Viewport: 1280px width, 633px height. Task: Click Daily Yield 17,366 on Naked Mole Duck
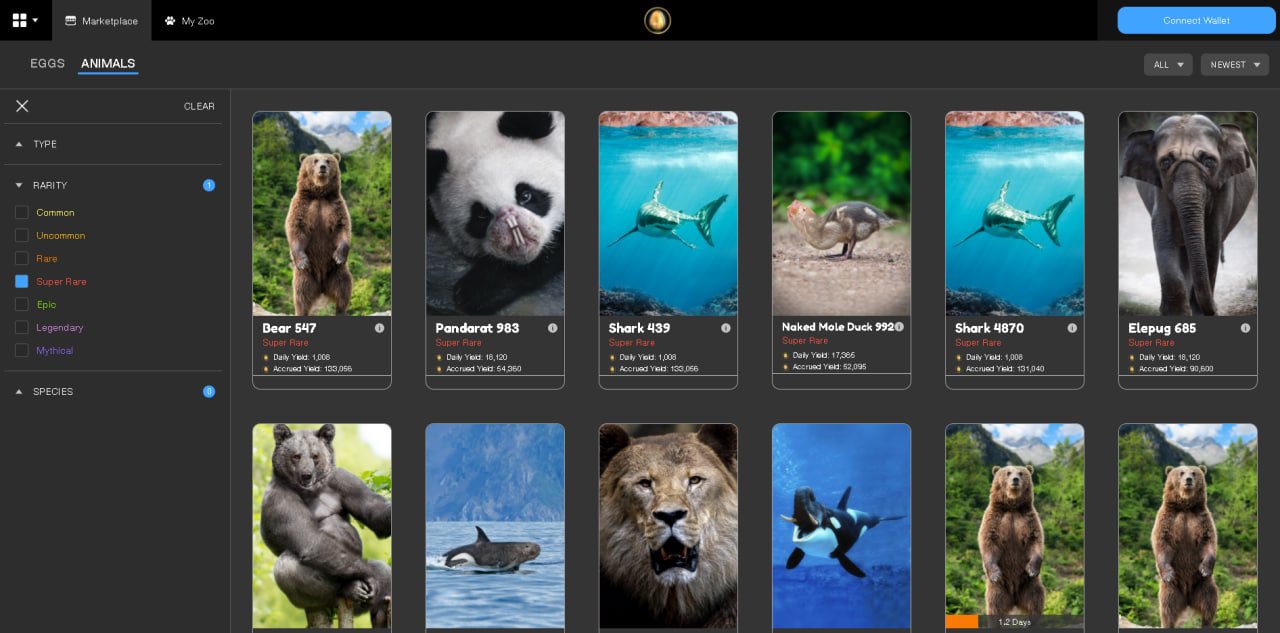coord(824,355)
